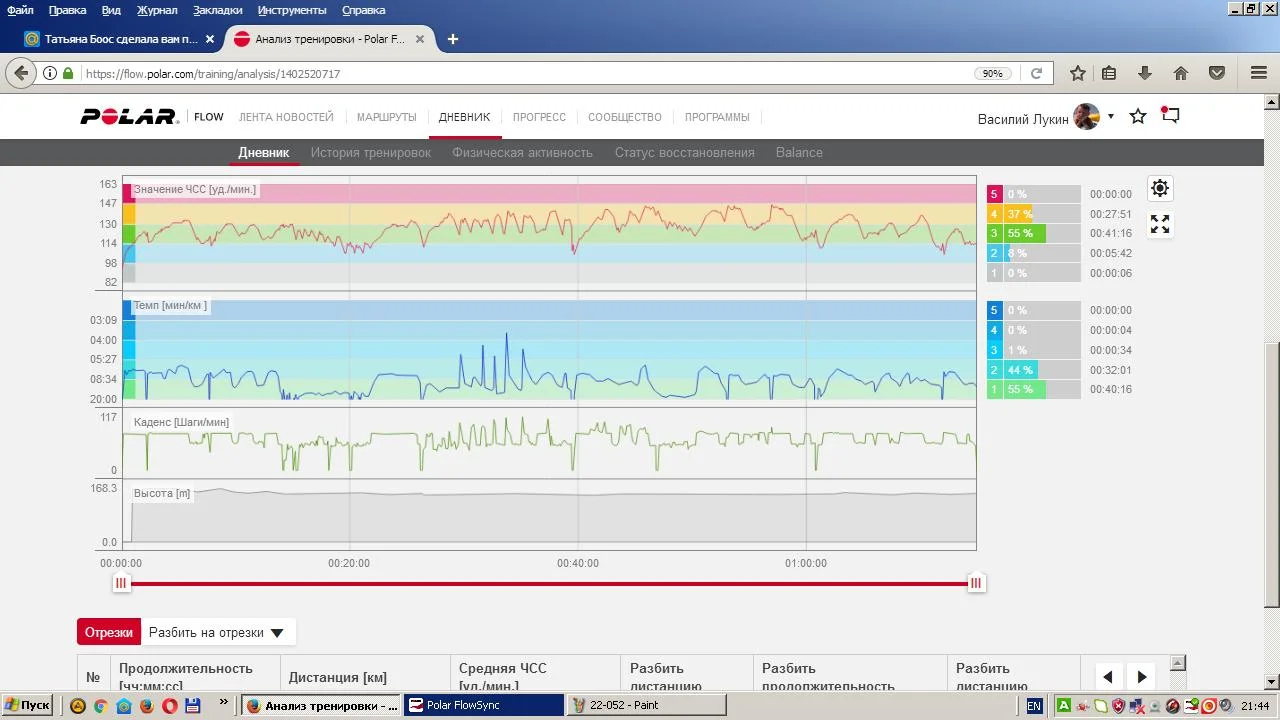Switch to История тренировок tab
This screenshot has height=720, width=1280.
pos(370,152)
